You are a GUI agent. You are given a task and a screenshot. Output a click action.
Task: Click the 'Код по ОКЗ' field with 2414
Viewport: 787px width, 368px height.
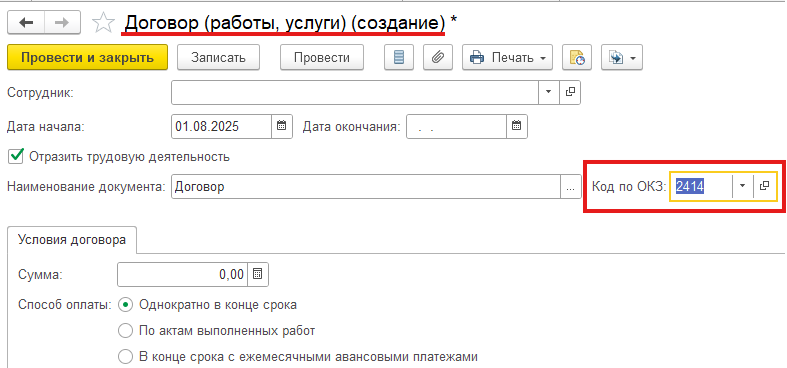(701, 186)
